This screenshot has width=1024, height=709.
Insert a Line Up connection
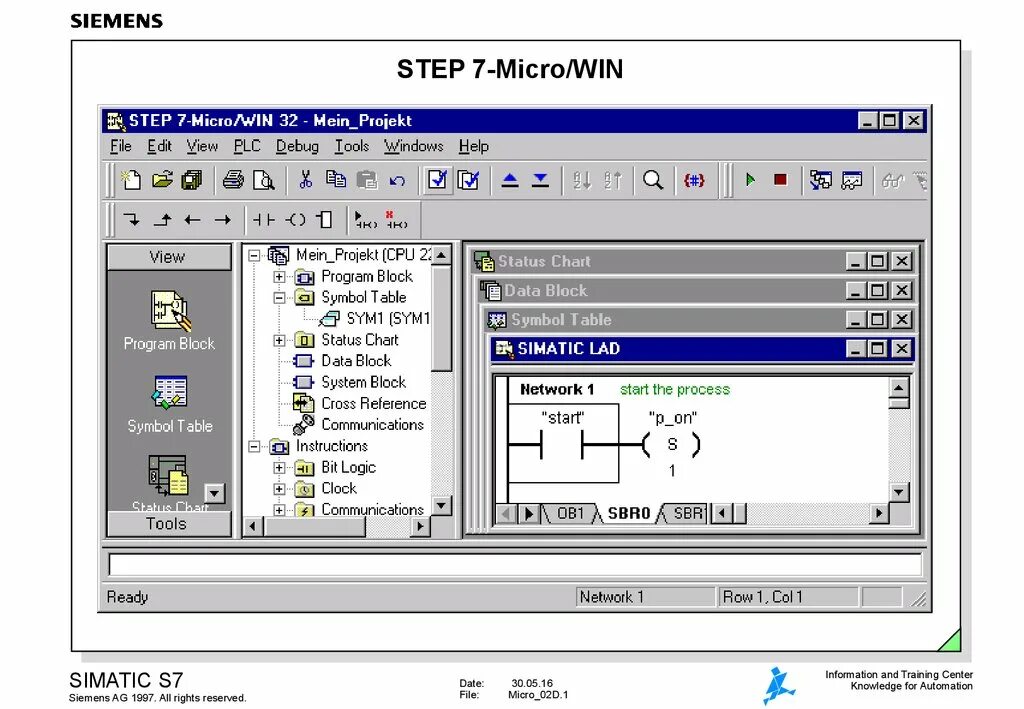163,220
